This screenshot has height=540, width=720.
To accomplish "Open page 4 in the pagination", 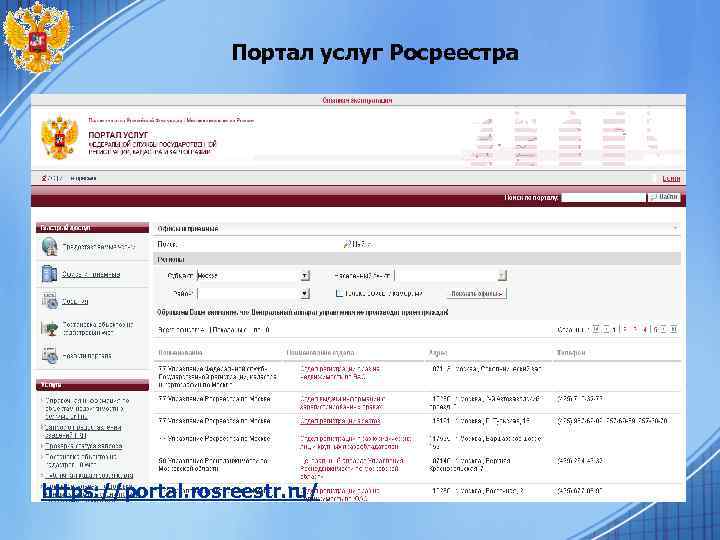I will [645, 330].
